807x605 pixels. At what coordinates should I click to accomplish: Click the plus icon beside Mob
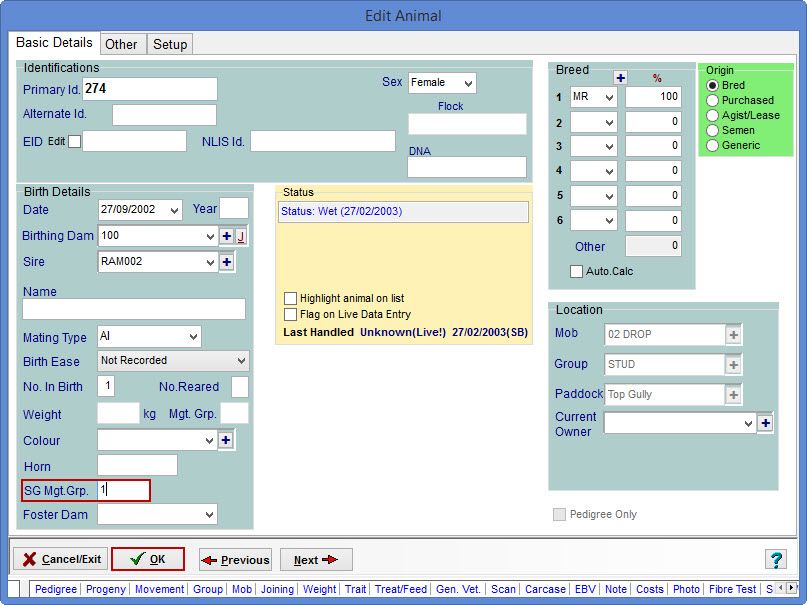tap(733, 335)
